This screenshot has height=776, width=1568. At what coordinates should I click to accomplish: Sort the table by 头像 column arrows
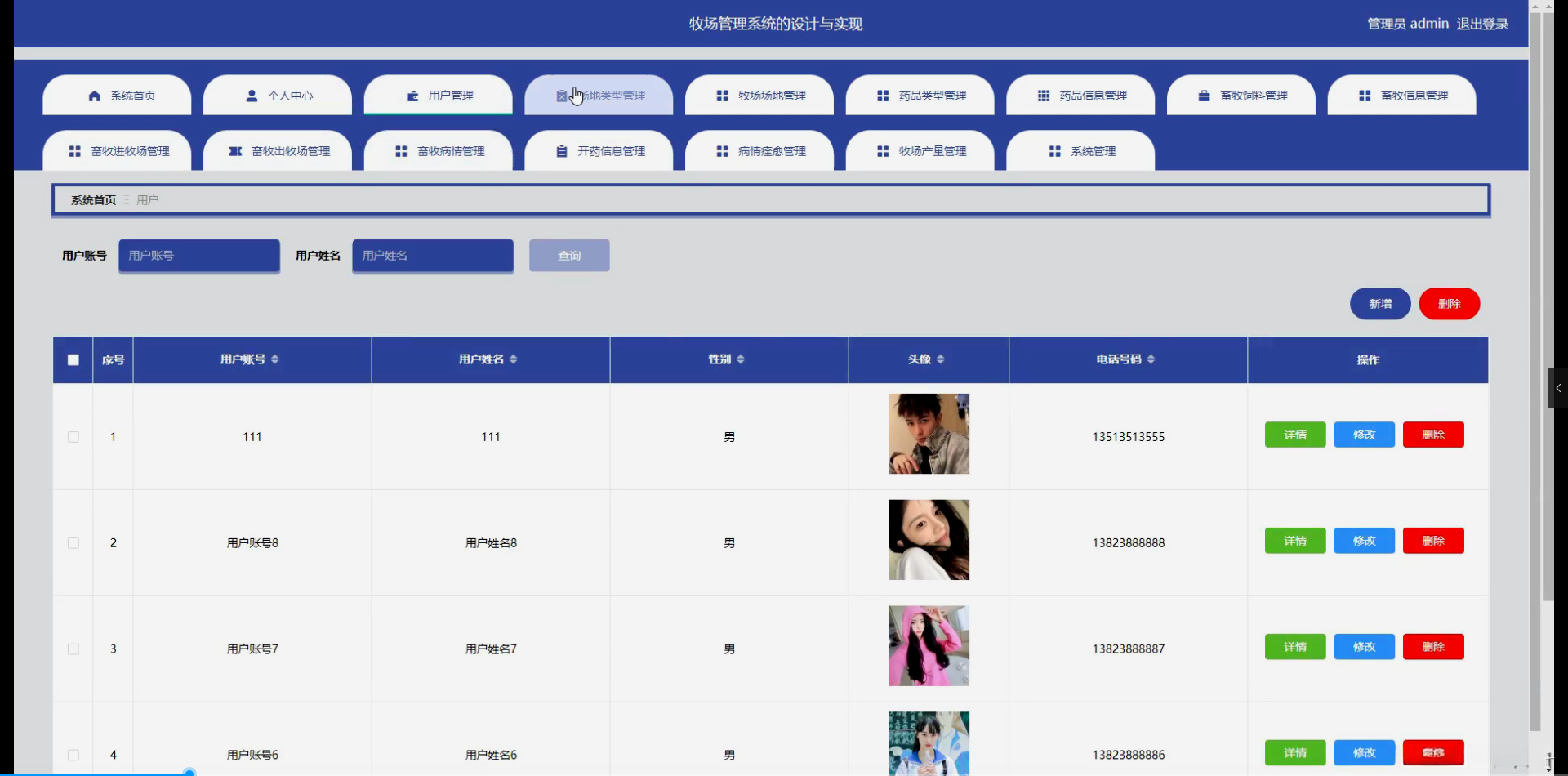click(x=941, y=359)
